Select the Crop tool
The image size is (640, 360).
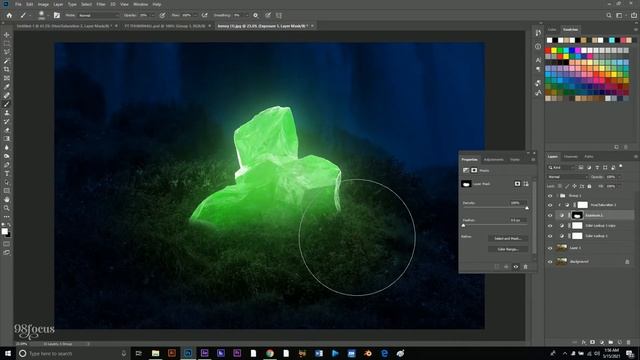(7, 69)
